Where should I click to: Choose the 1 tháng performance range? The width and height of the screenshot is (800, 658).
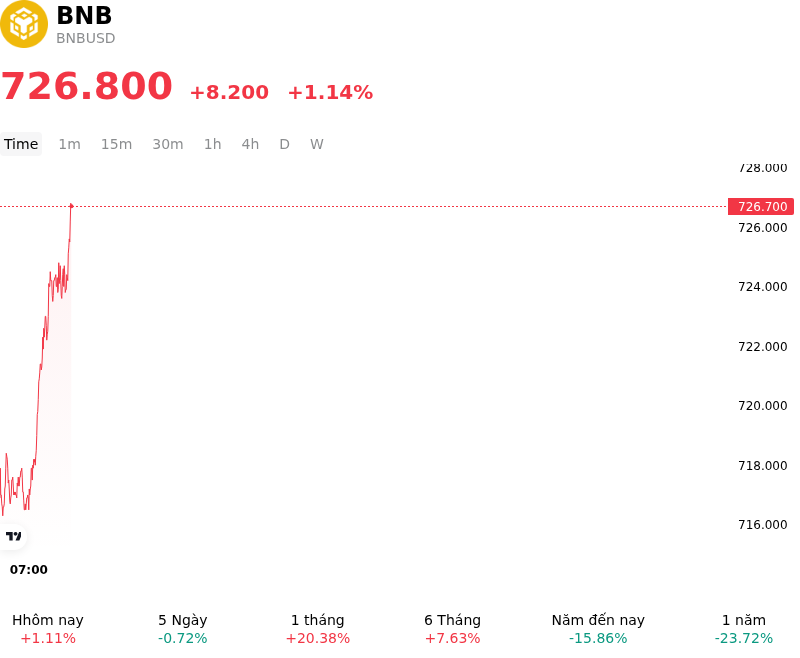tap(317, 629)
